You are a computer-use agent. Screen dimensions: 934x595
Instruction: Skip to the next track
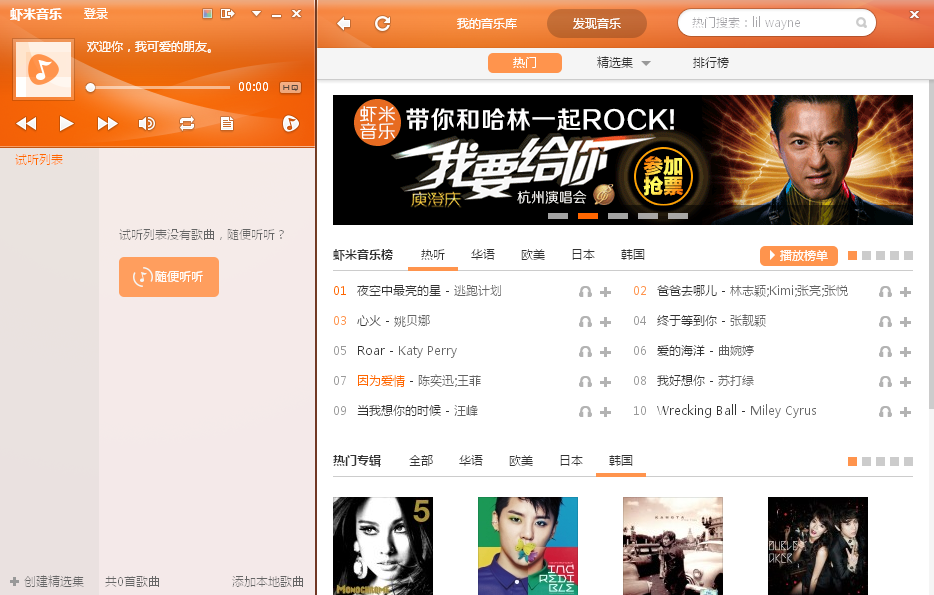[107, 124]
